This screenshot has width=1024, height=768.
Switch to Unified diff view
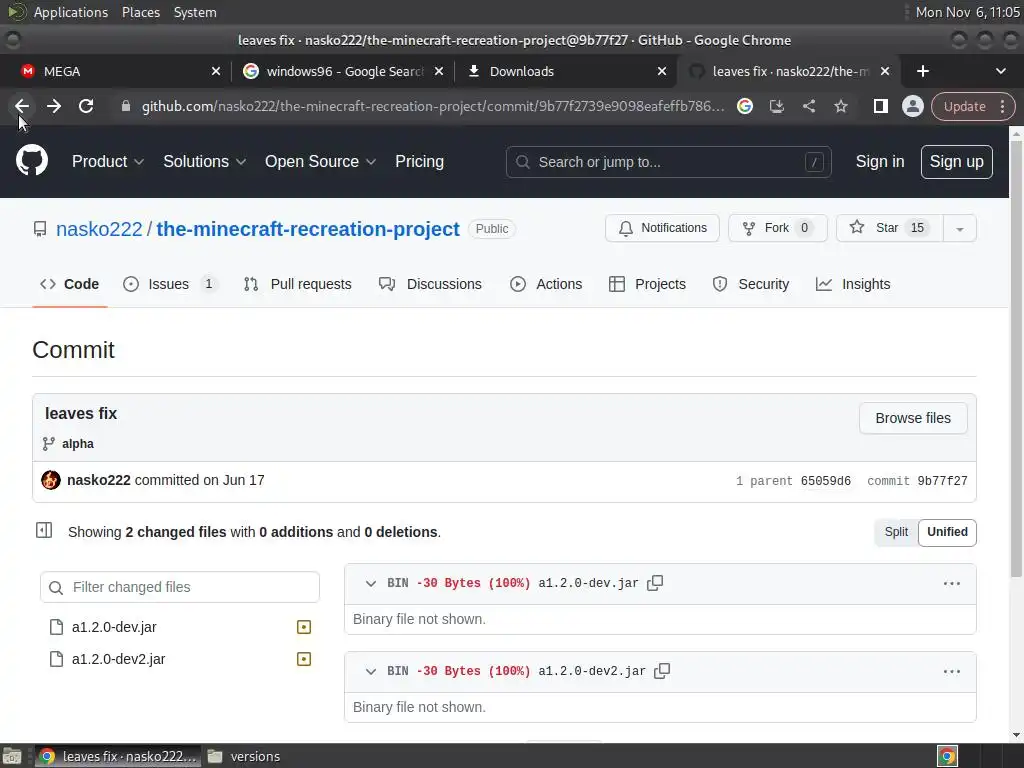point(947,532)
